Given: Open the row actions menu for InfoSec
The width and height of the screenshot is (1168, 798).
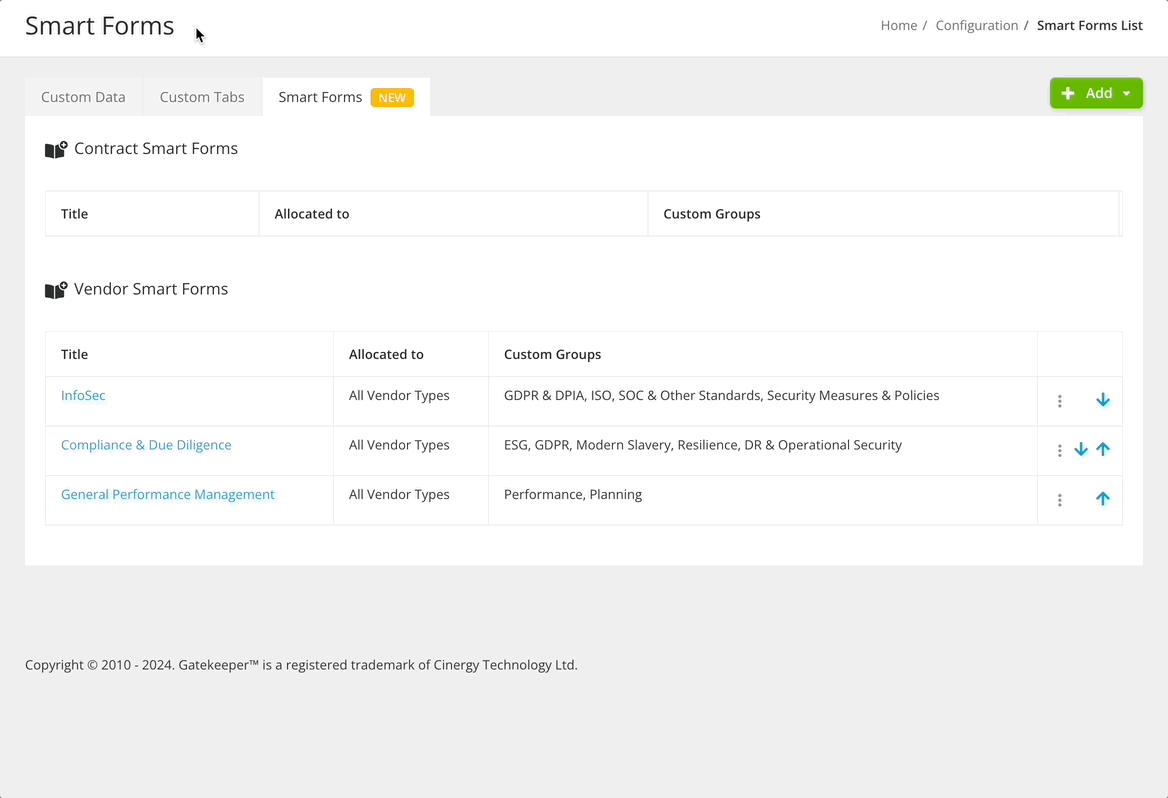Looking at the screenshot, I should coord(1059,400).
